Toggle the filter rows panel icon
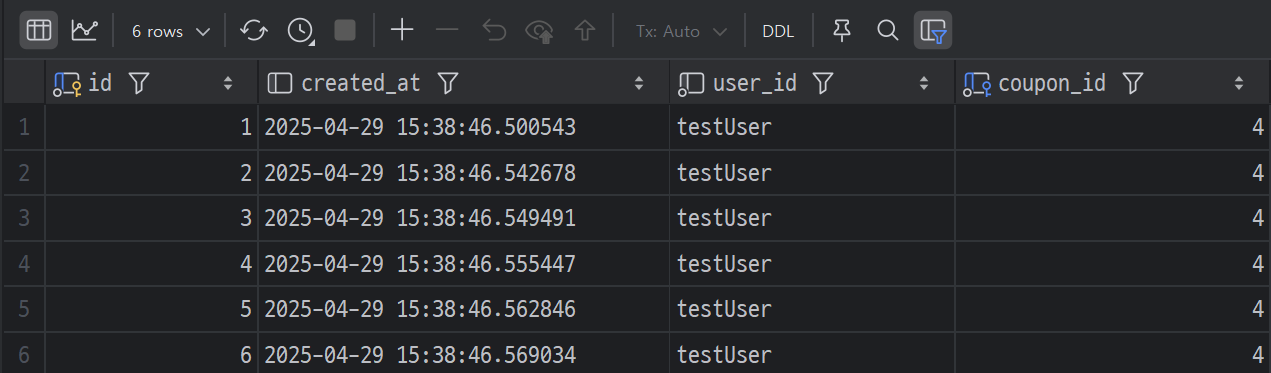This screenshot has width=1271, height=373. (x=933, y=31)
